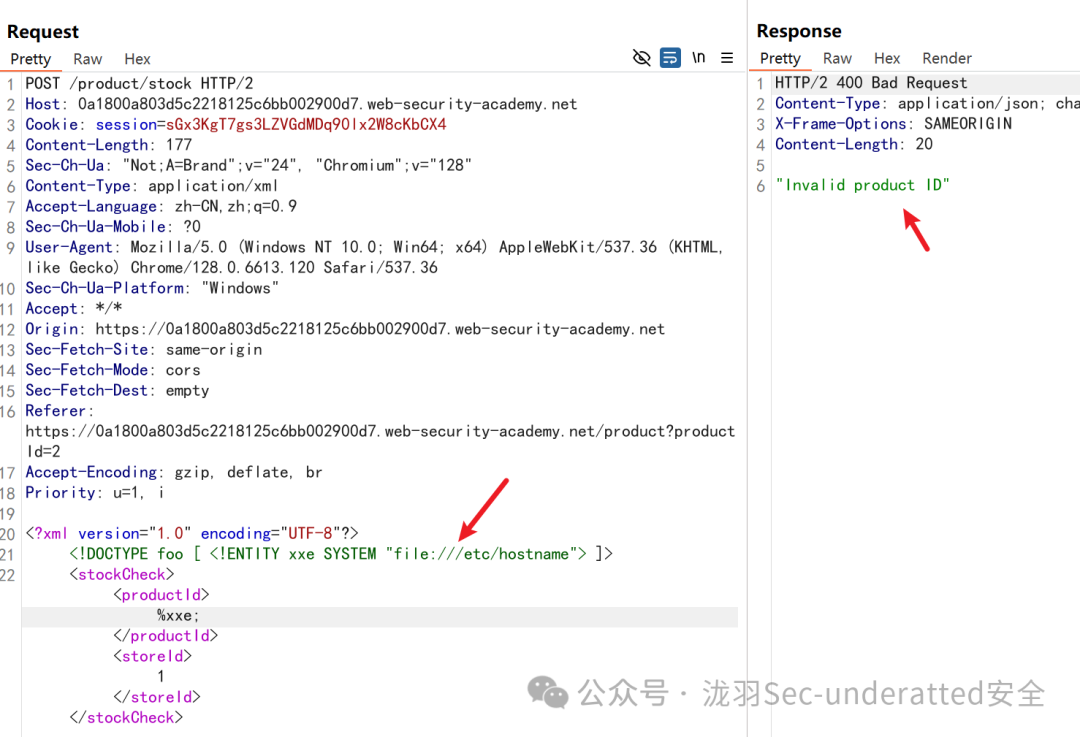The image size is (1080, 737).
Task: Click the HTTP/2 400 Bad Request status line
Action: point(871,83)
